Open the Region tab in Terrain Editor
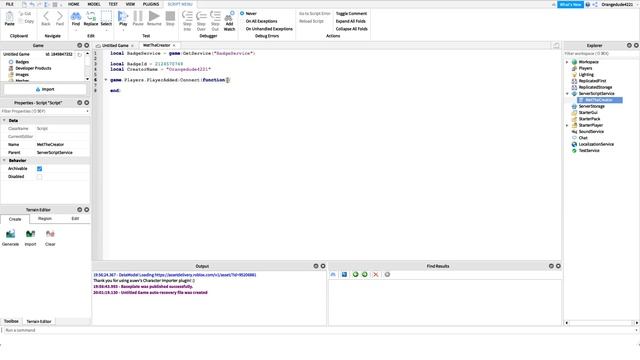 click(x=44, y=219)
